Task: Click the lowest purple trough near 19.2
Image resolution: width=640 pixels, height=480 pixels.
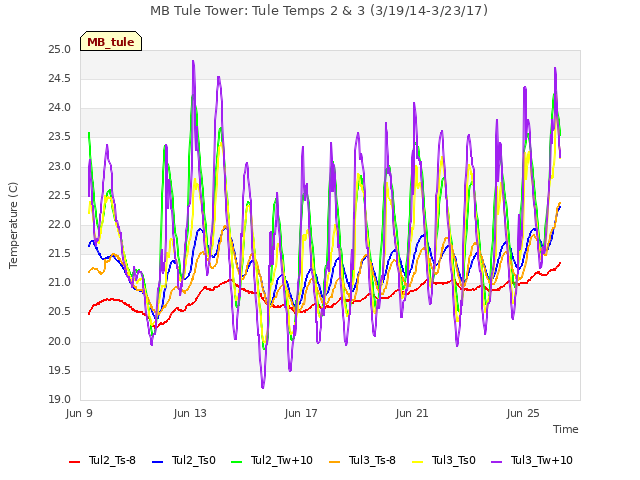Action: click(262, 387)
